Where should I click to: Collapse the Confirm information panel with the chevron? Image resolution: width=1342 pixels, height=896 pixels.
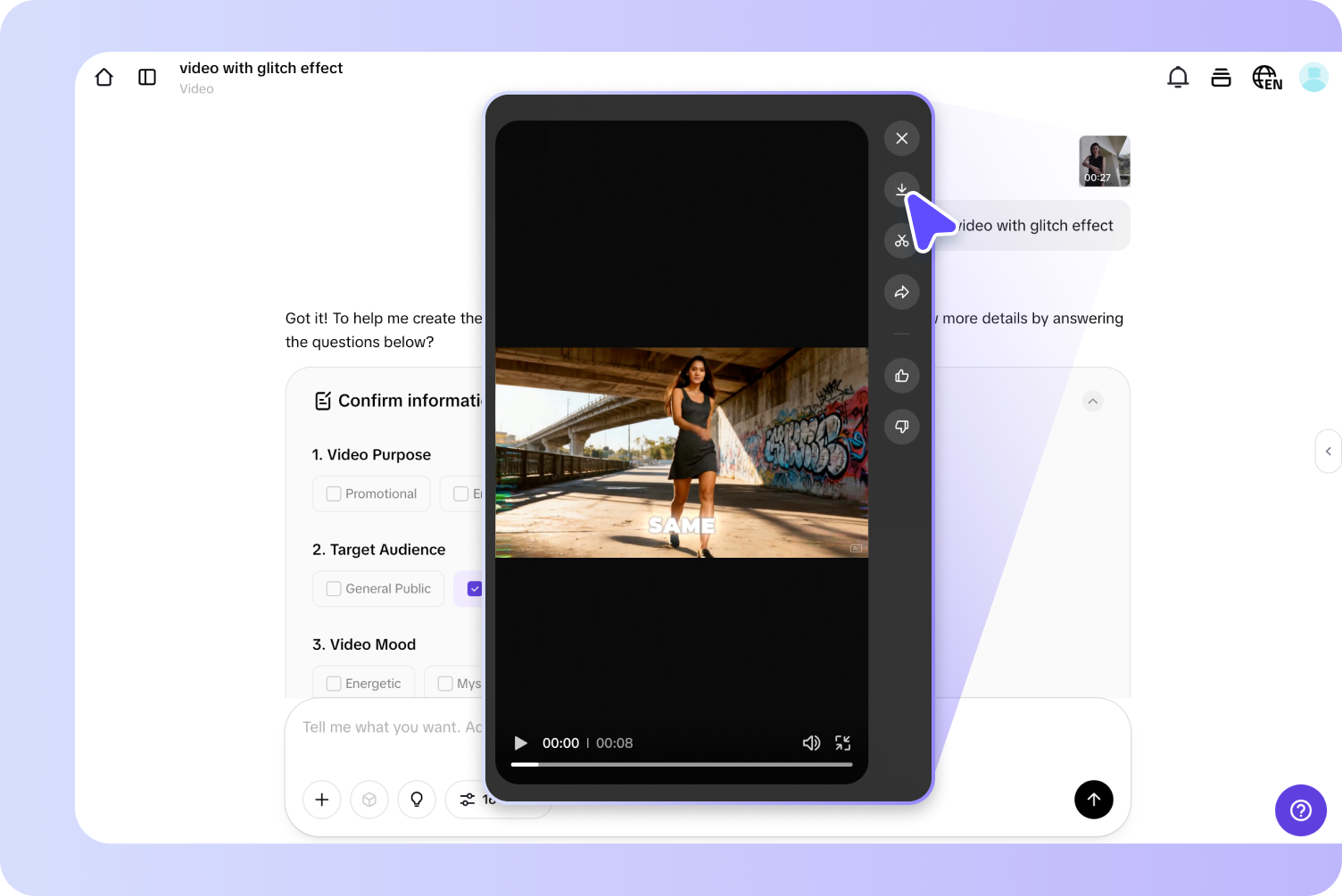point(1092,401)
